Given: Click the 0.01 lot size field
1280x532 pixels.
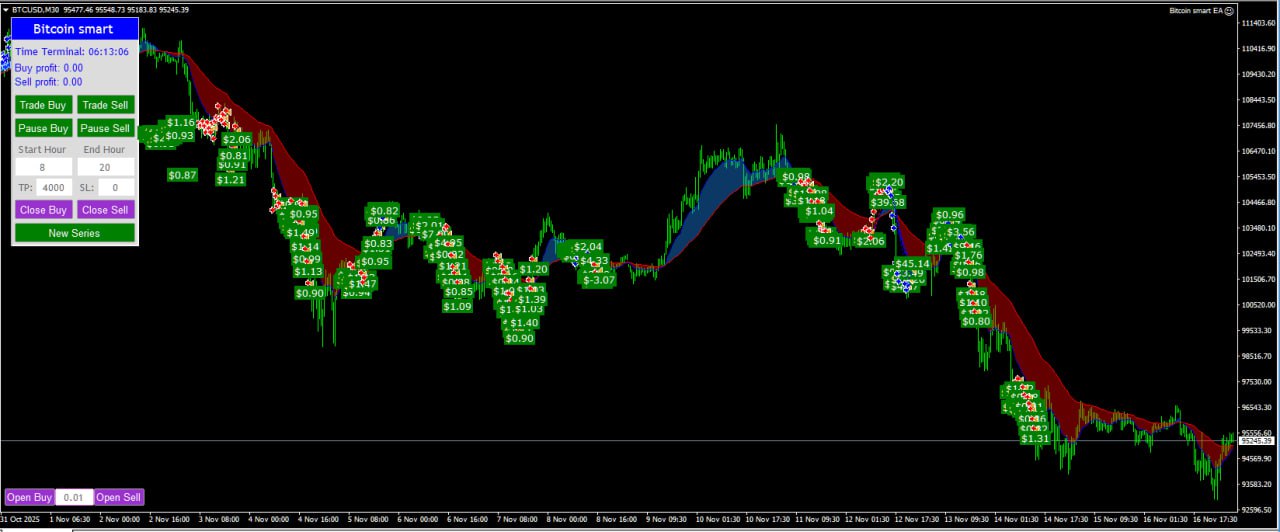Looking at the screenshot, I should click(x=74, y=497).
